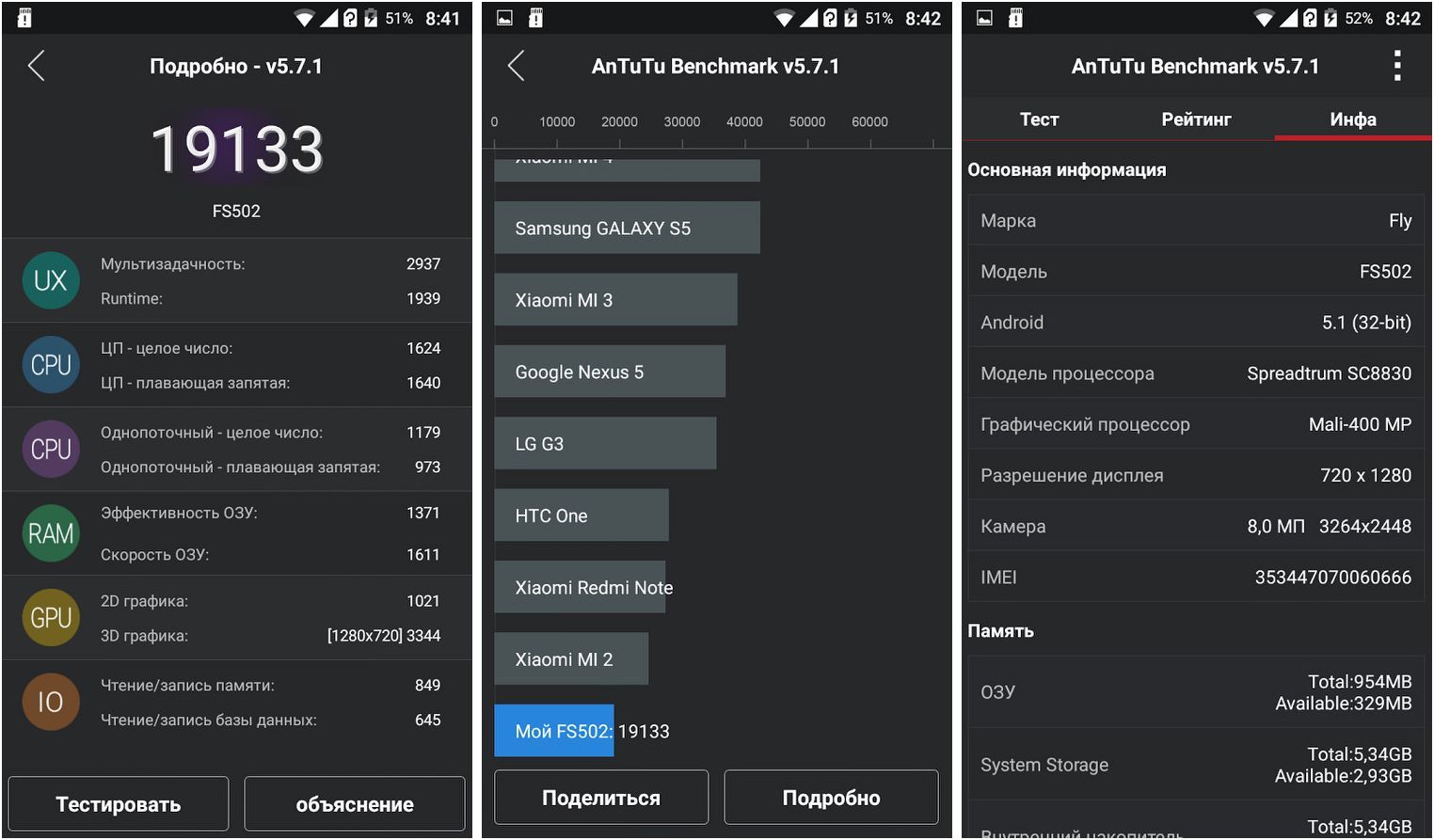This screenshot has height=840, width=1434.
Task: Tap the GPU graphics icon
Action: click(51, 617)
